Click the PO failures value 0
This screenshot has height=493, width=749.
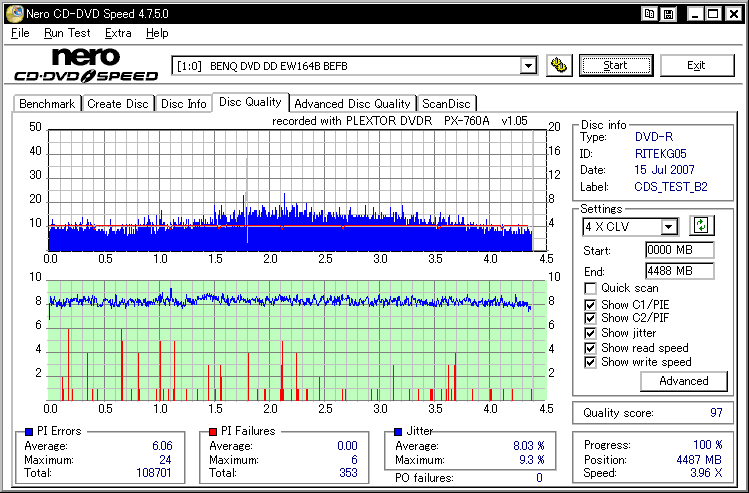tap(539, 478)
